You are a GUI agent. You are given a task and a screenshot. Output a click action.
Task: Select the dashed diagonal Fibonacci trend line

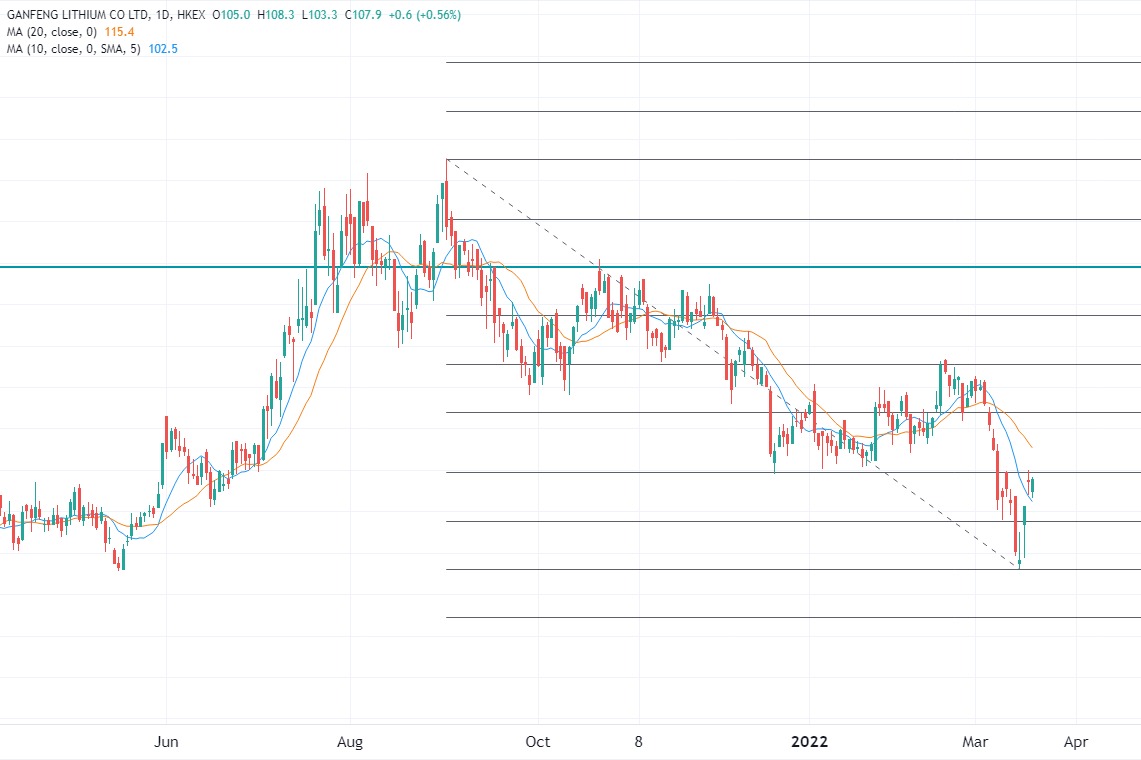point(700,340)
